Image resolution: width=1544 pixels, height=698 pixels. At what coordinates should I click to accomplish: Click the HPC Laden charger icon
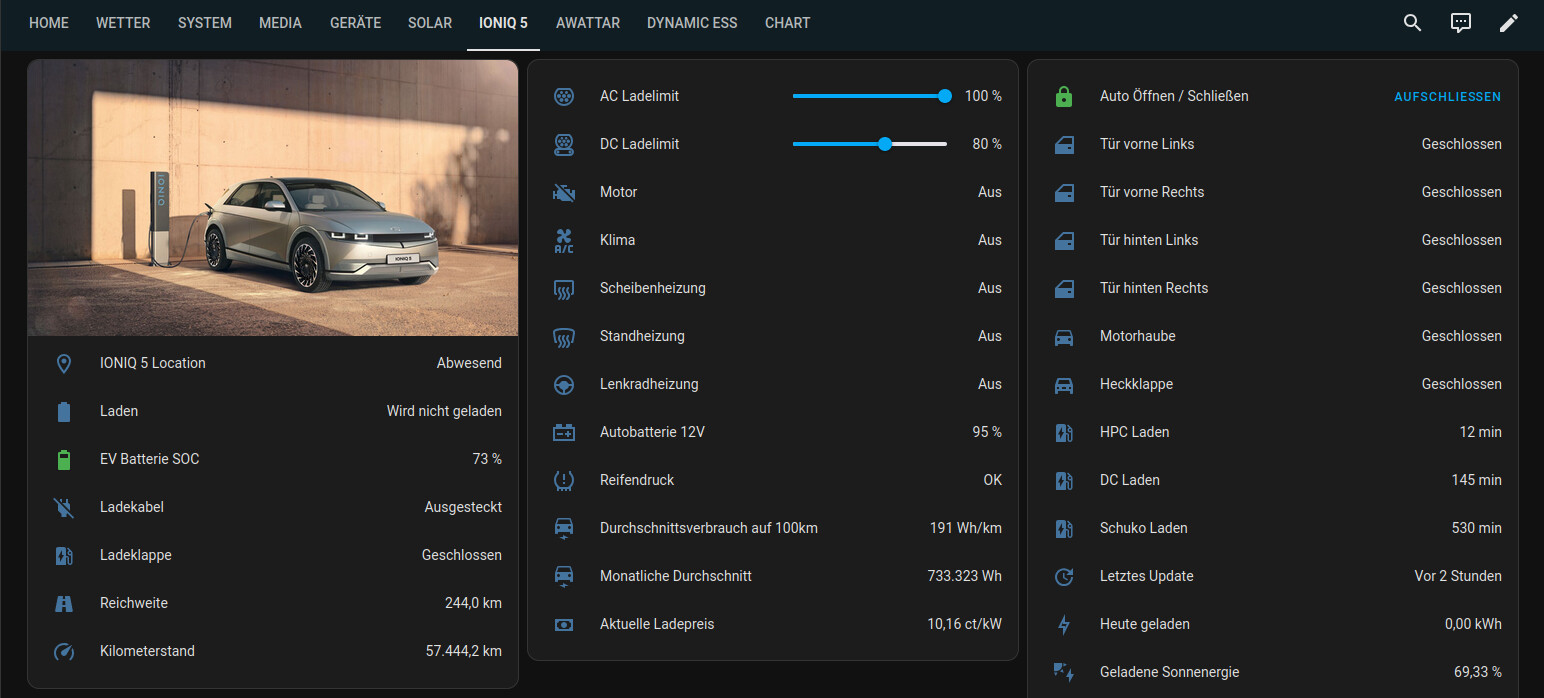point(1064,433)
